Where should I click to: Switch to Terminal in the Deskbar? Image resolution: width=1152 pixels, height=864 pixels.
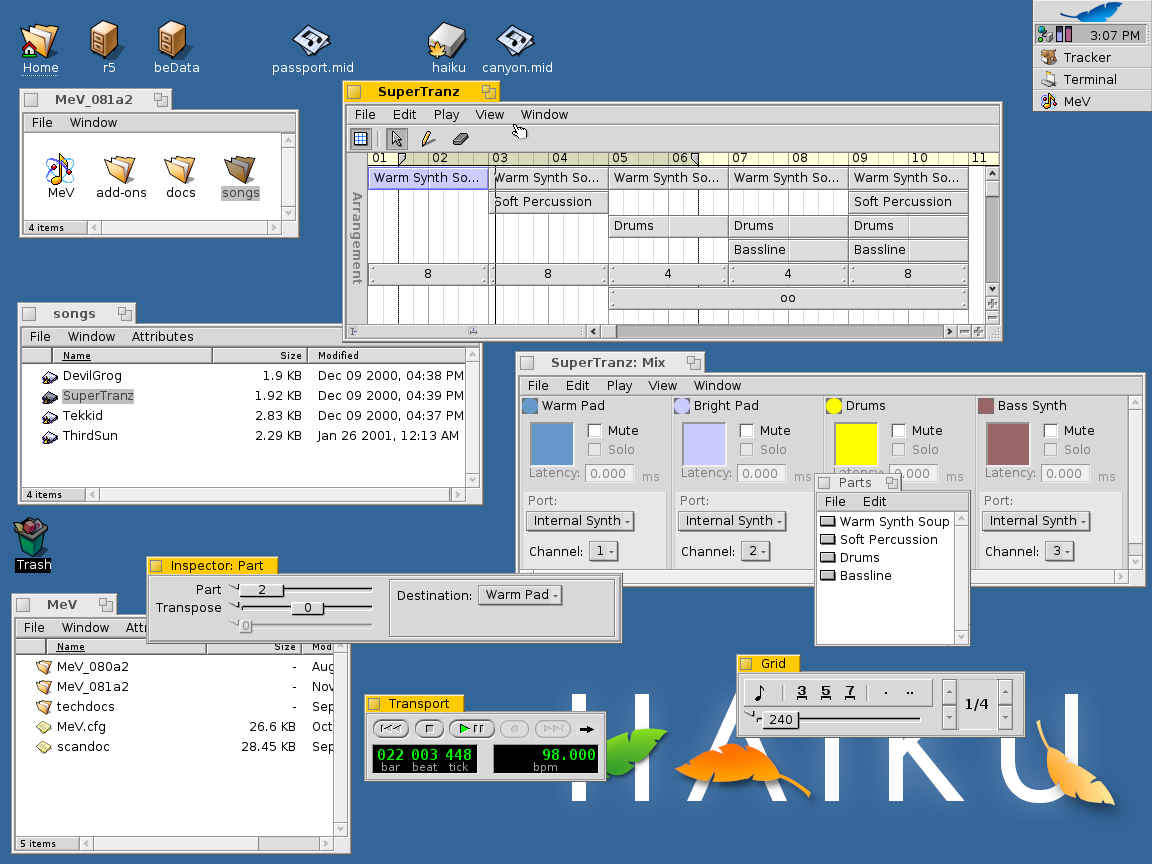[x=1092, y=79]
